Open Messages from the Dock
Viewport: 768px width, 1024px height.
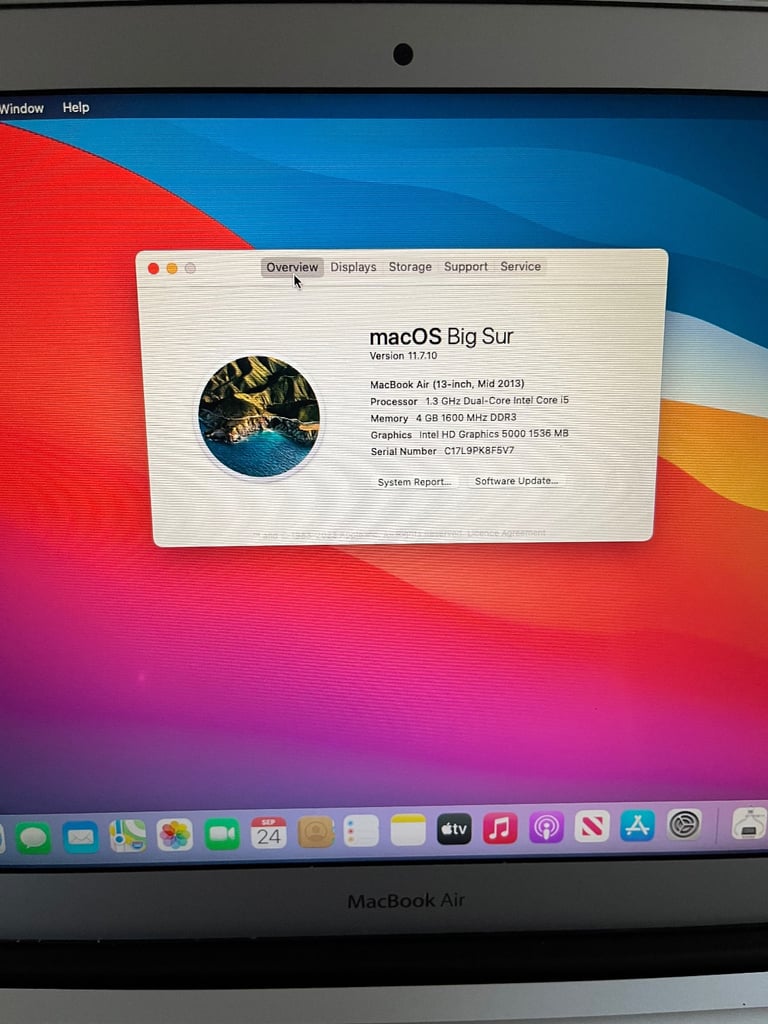(33, 837)
